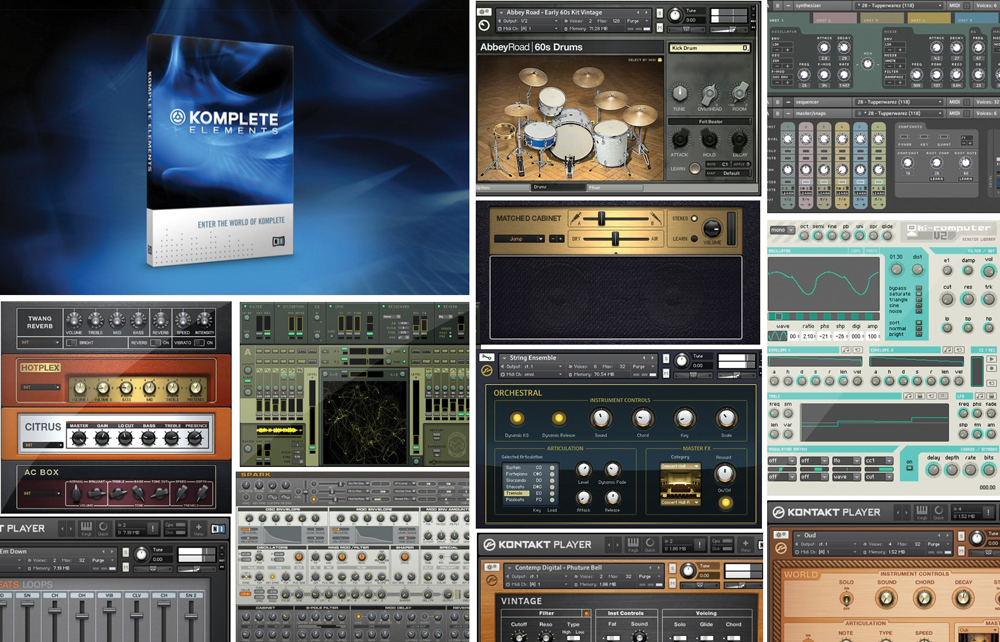Toggle Stereo option on Matched Cabinet
This screenshot has height=642, width=1000.
click(x=695, y=219)
